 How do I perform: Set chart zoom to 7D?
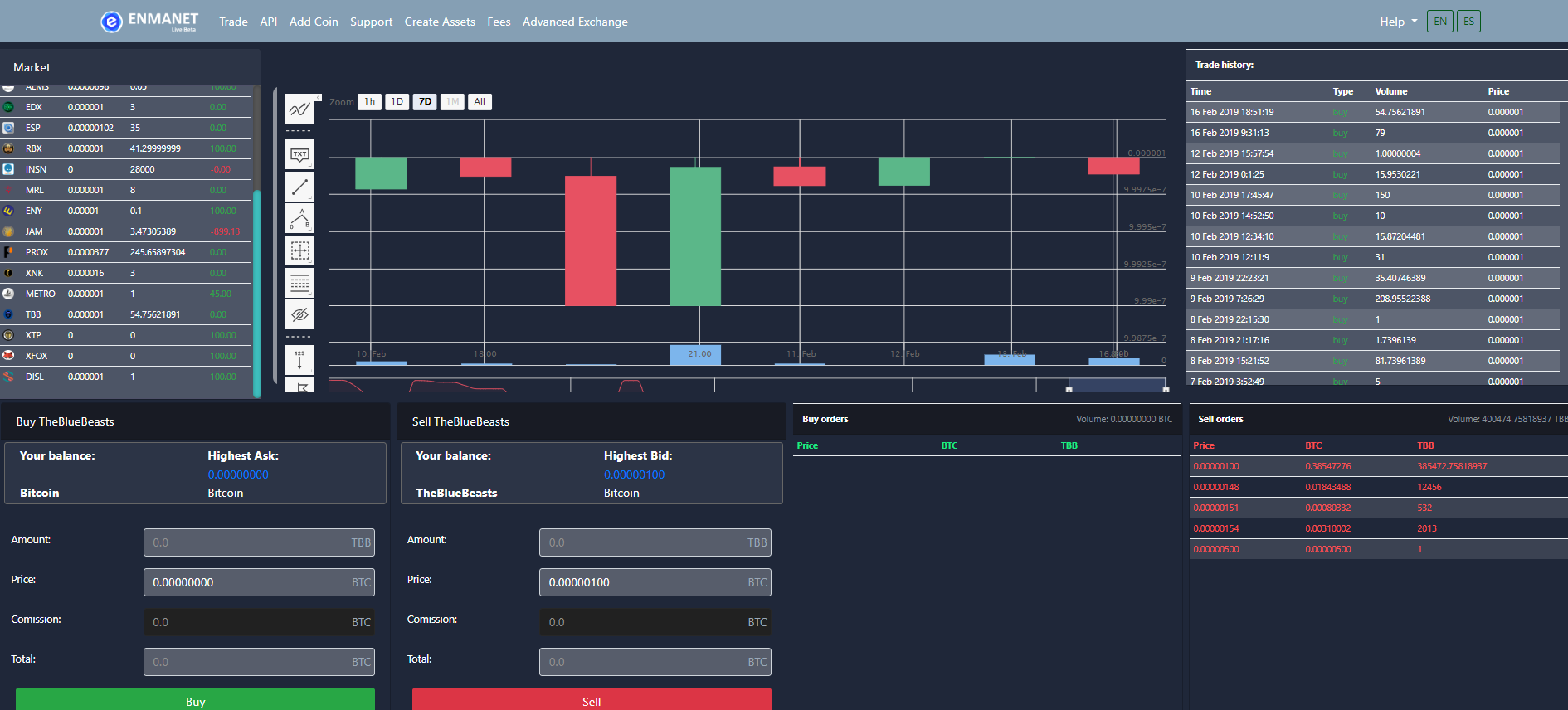pos(425,101)
